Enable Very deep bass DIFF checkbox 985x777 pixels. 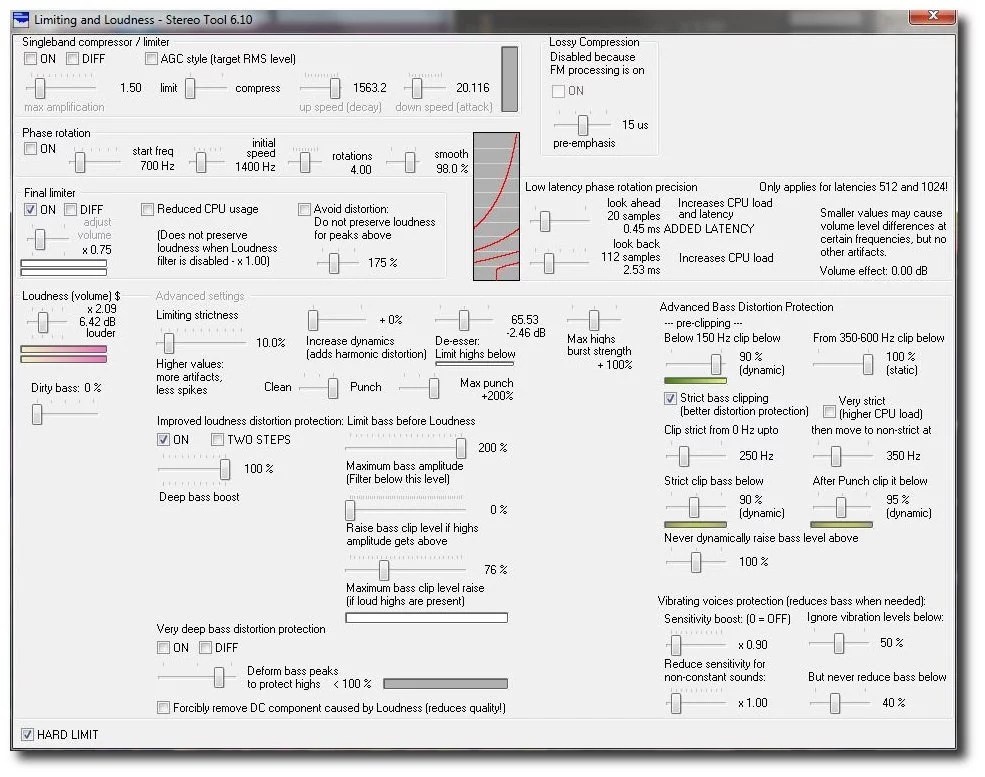point(205,648)
